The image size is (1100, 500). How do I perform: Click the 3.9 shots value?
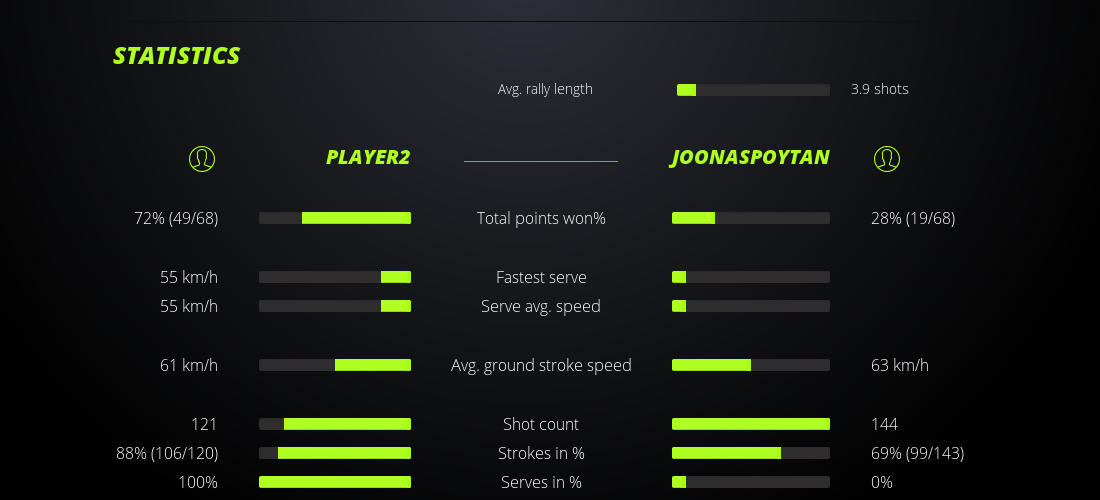[880, 89]
